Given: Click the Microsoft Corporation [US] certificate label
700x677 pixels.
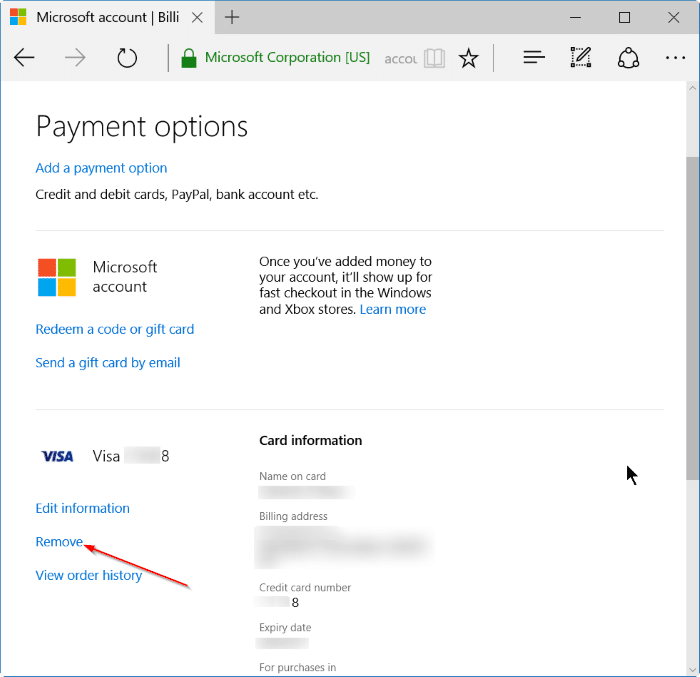Looking at the screenshot, I should 287,58.
